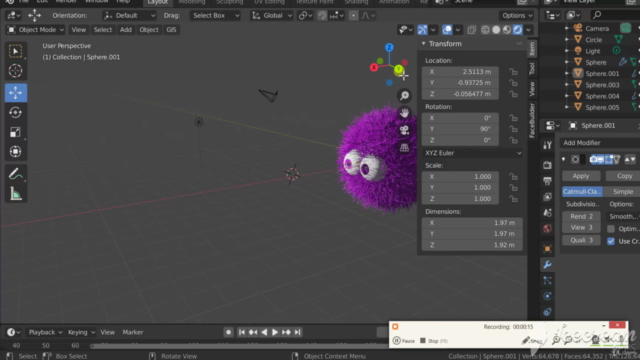640x360 pixels.
Task: Open the Add menu
Action: [x=126, y=29]
